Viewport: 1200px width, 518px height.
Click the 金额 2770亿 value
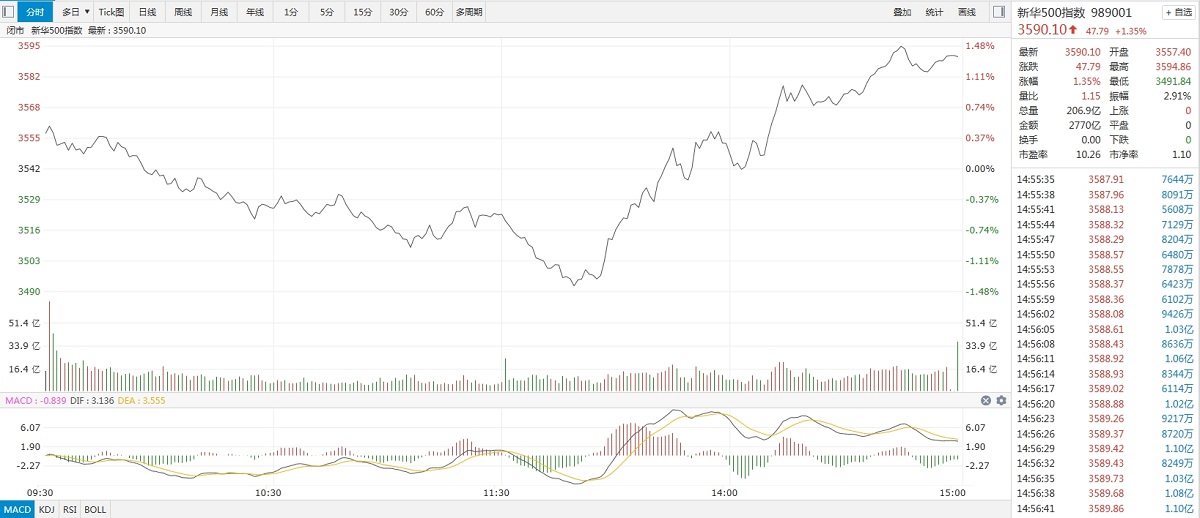1085,125
